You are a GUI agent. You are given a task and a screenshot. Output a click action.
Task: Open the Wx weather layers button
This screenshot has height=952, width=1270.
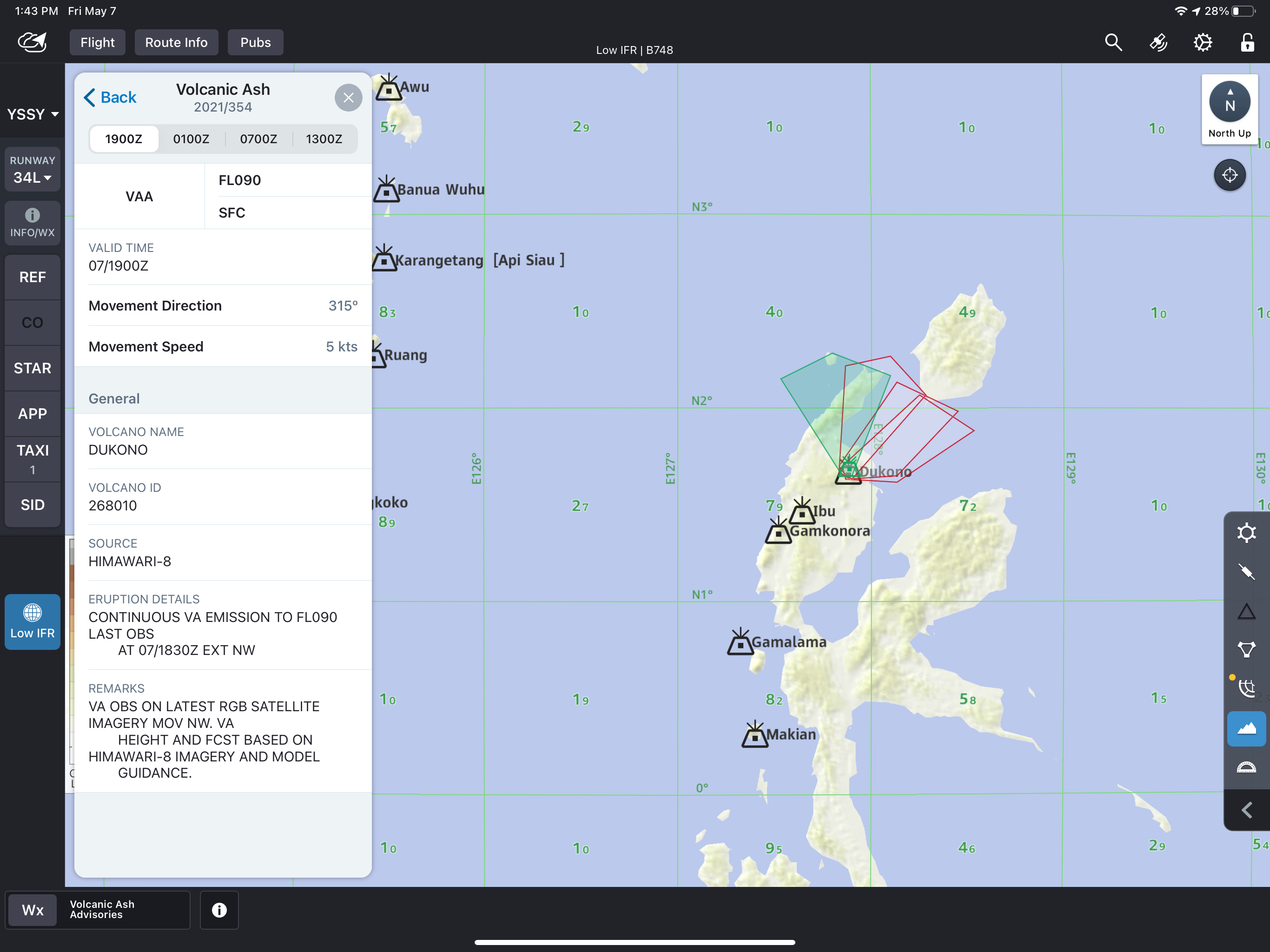[33, 910]
